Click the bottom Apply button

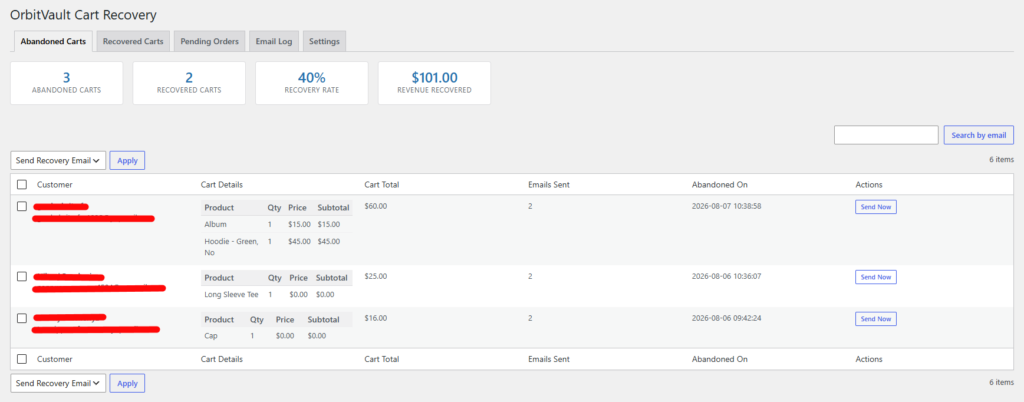click(127, 383)
